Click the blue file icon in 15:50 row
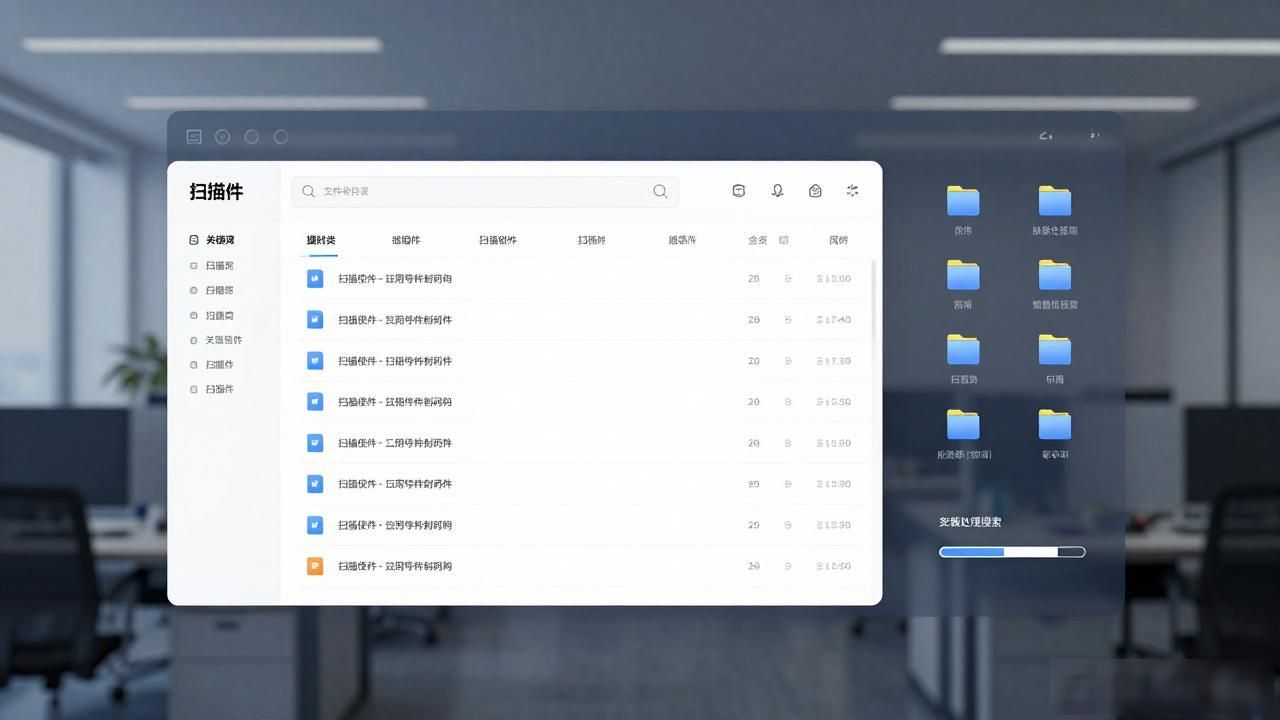Viewport: 1280px width, 720px height. 315,402
